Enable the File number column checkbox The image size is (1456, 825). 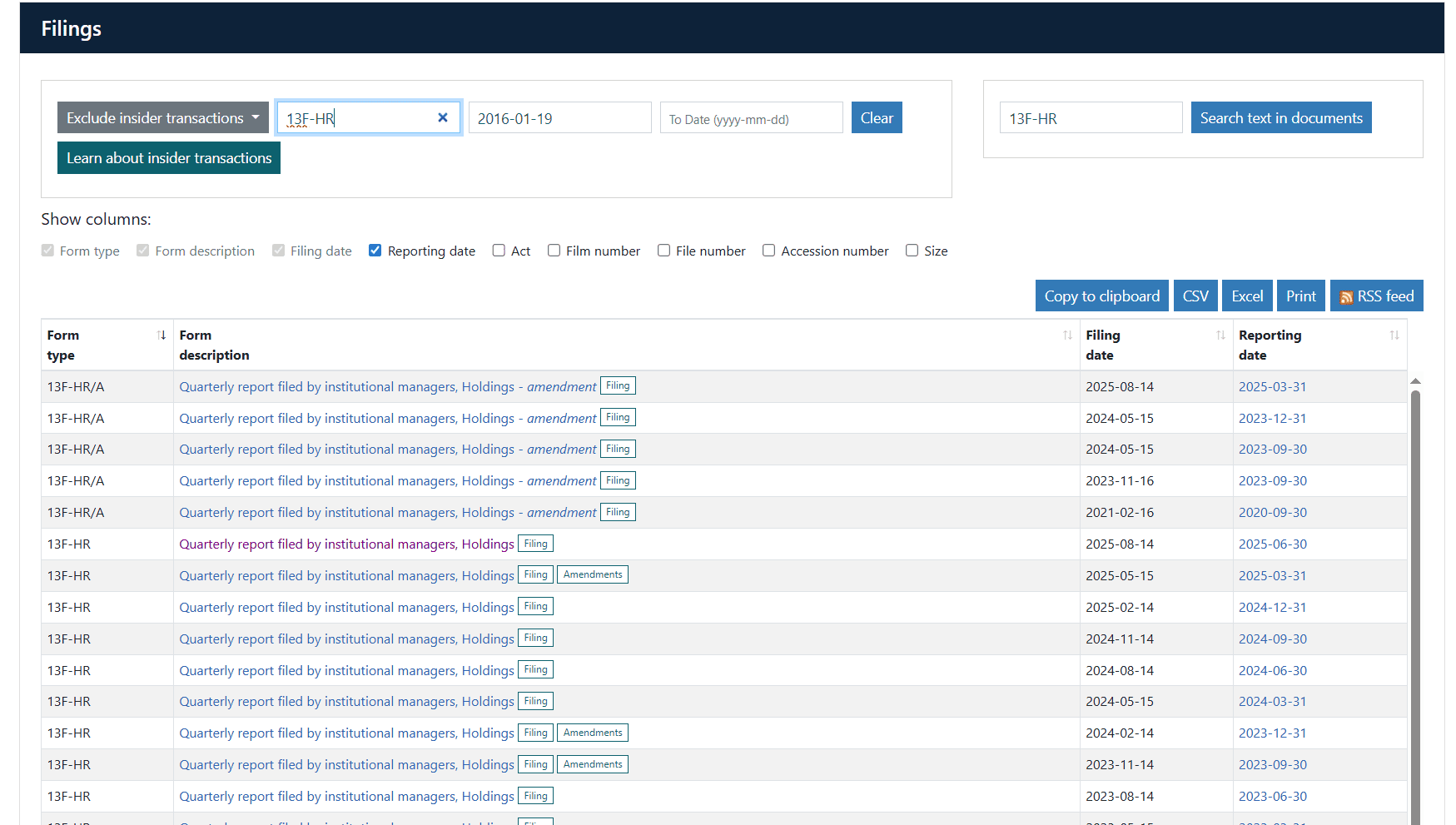[663, 251]
